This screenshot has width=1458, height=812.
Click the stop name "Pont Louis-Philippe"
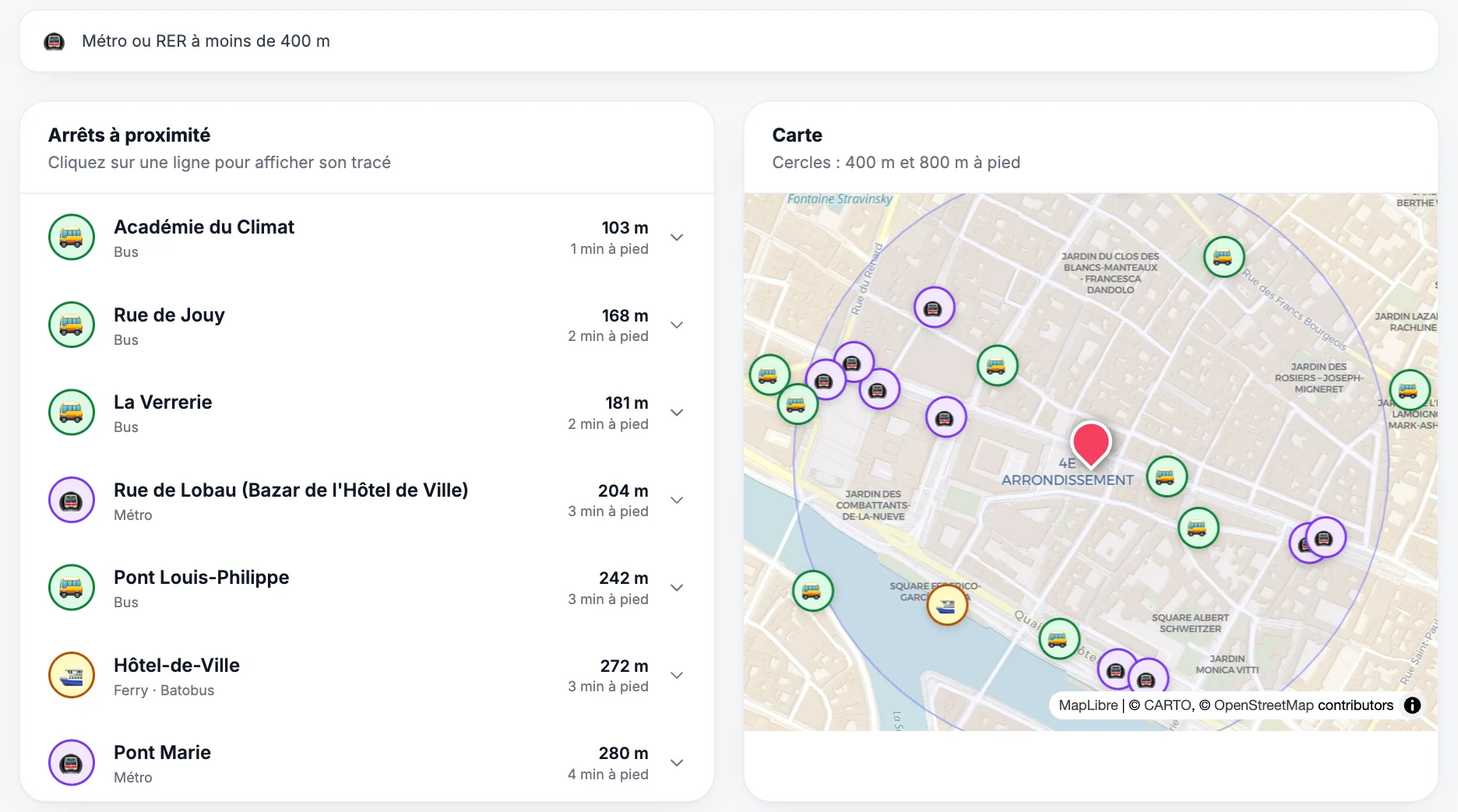(x=202, y=577)
